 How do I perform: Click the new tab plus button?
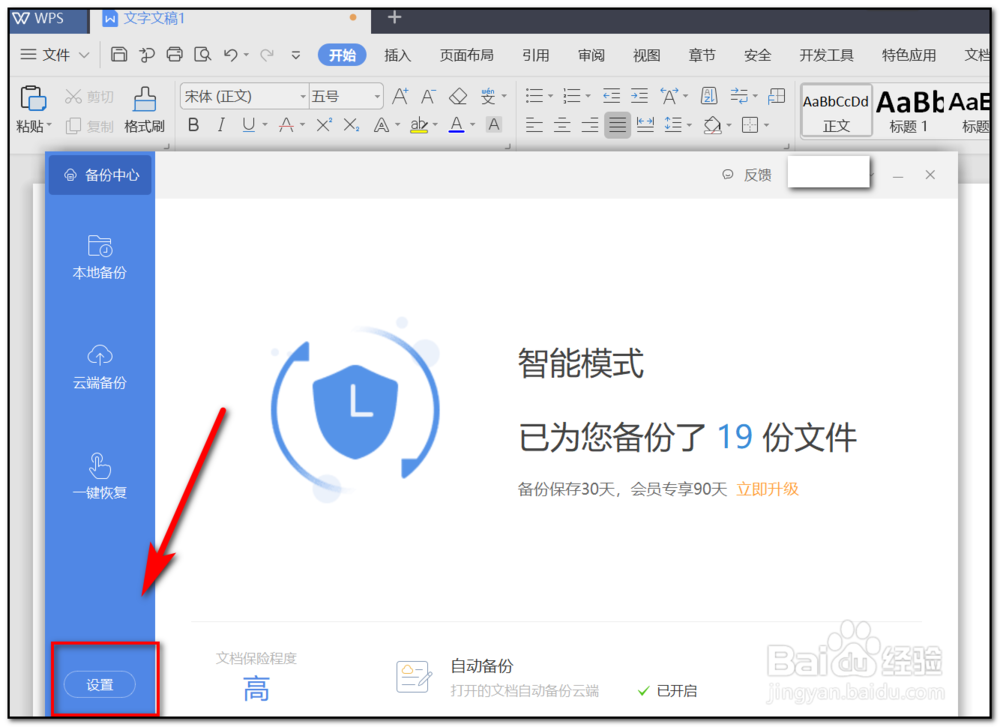pos(394,17)
